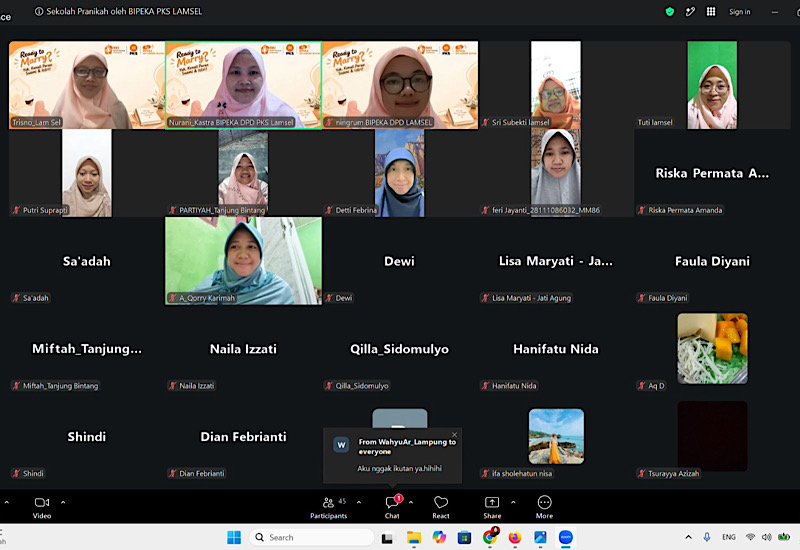Click muted mic icon on Sri Subekti label
The height and width of the screenshot is (550, 800).
(486, 122)
